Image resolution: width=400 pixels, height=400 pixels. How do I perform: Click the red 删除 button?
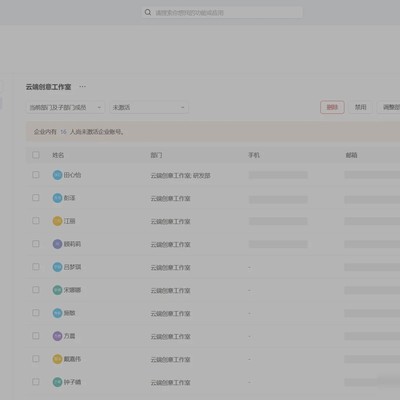[332, 107]
